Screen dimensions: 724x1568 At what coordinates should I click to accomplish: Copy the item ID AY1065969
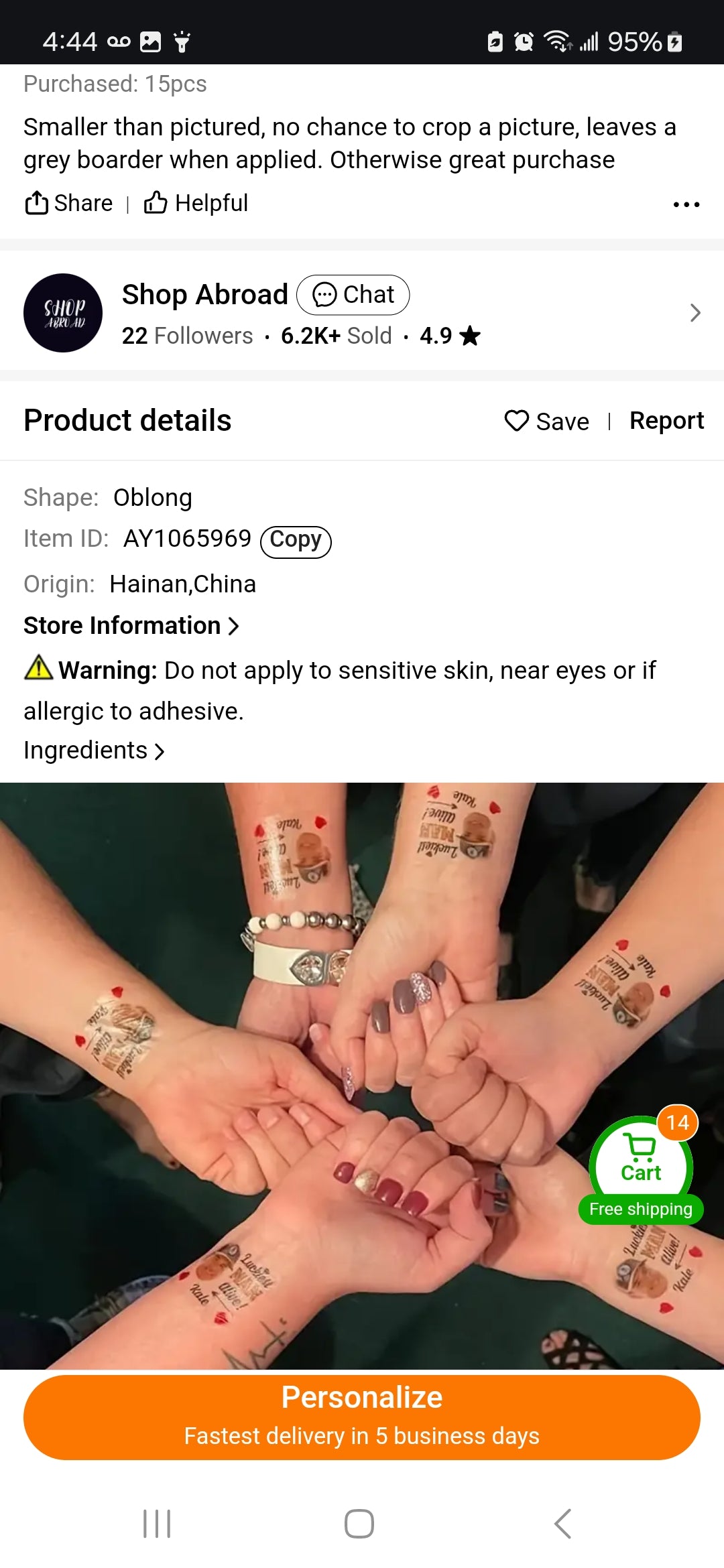coord(296,541)
